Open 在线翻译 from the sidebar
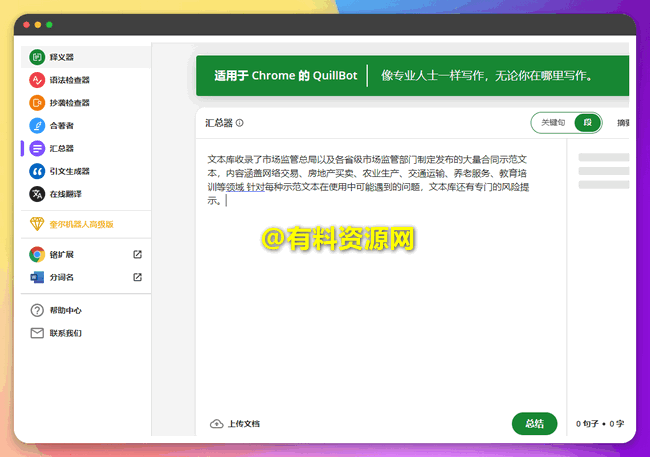The height and width of the screenshot is (457, 650). 86,194
